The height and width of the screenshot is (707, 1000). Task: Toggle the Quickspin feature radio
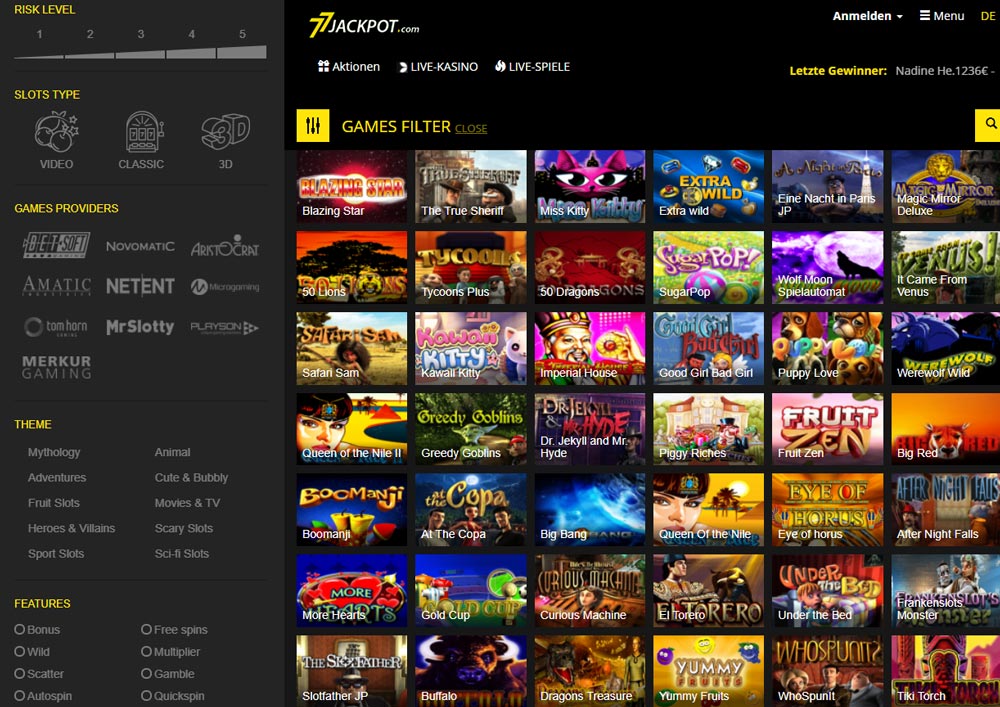(147, 696)
